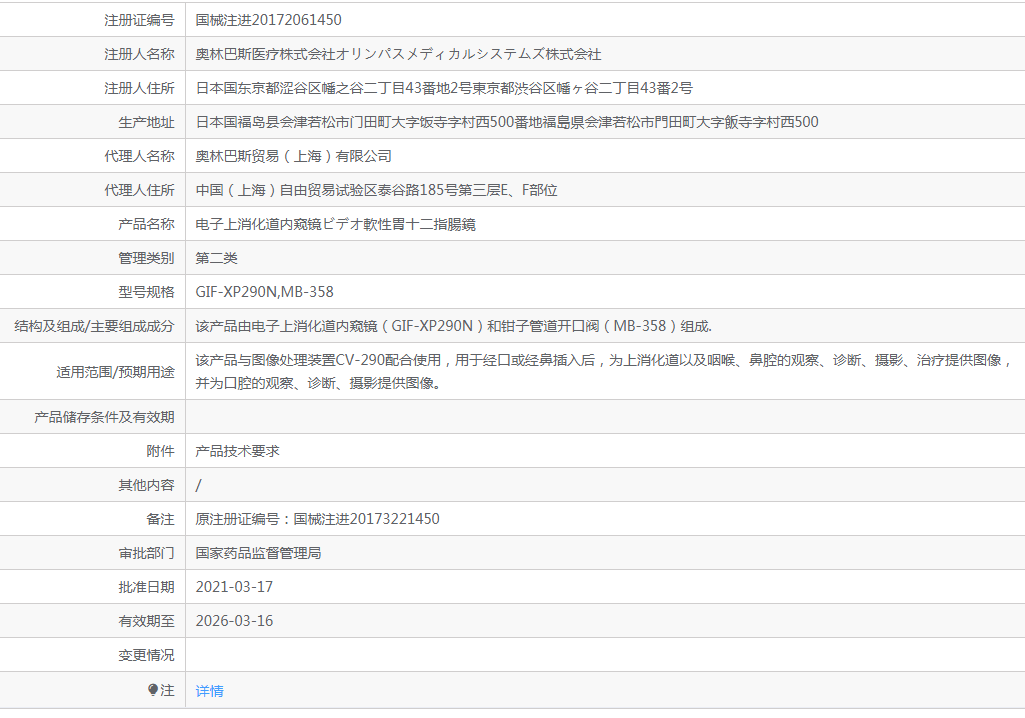Click the 注 label in the last row
The width and height of the screenshot is (1025, 718).
167,691
